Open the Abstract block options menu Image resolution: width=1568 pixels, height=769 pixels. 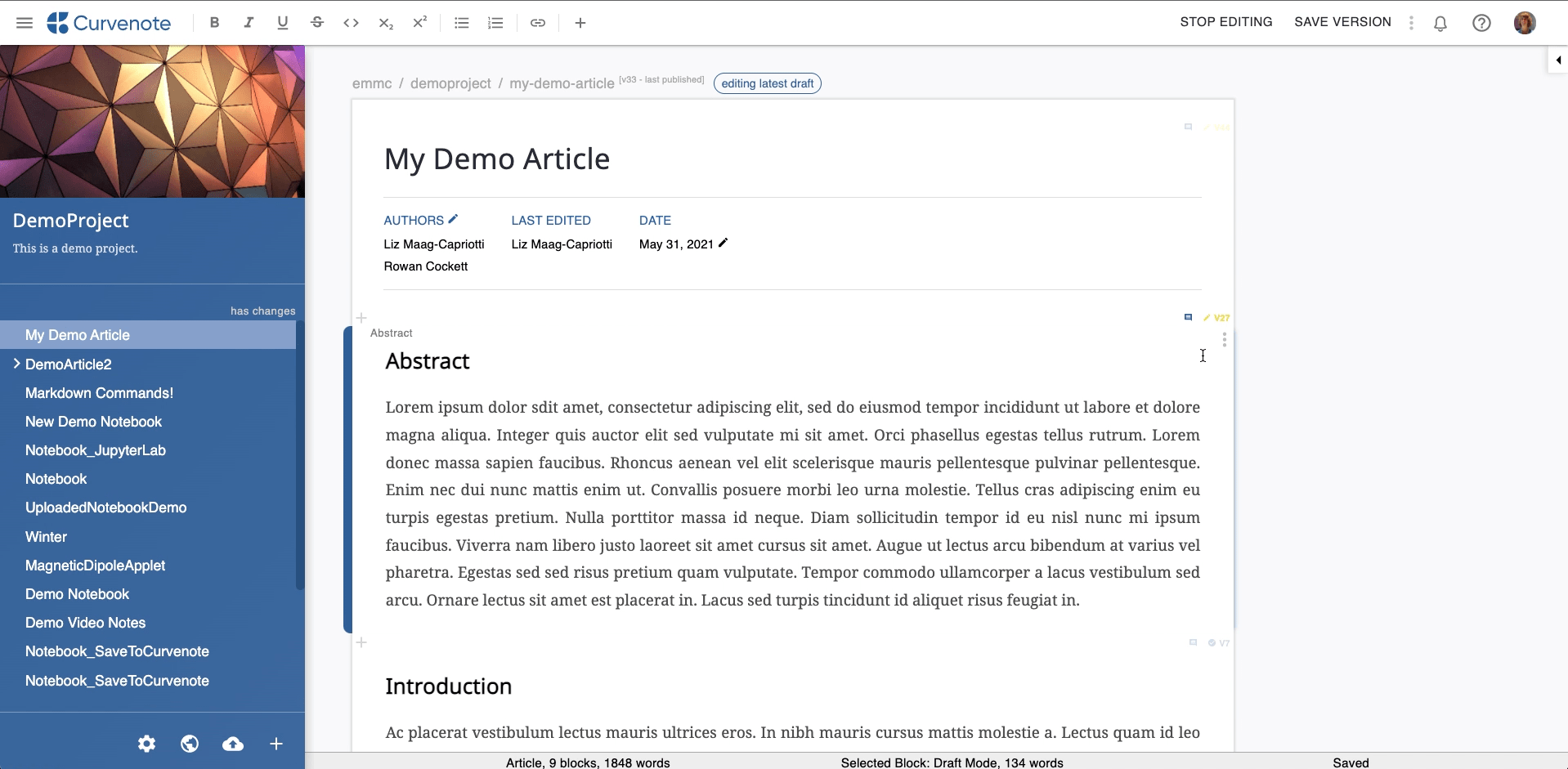(x=1224, y=340)
